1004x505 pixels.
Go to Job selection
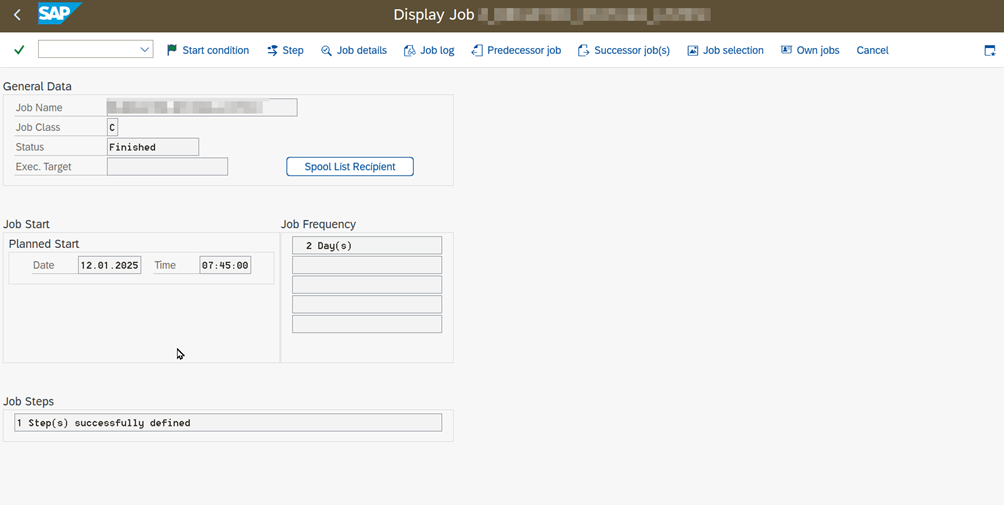725,50
